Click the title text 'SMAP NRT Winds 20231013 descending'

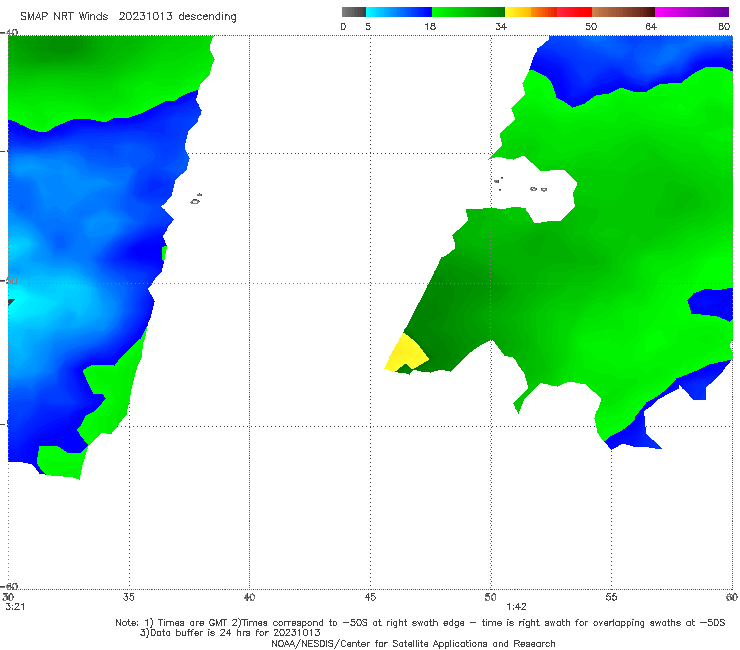128,17
